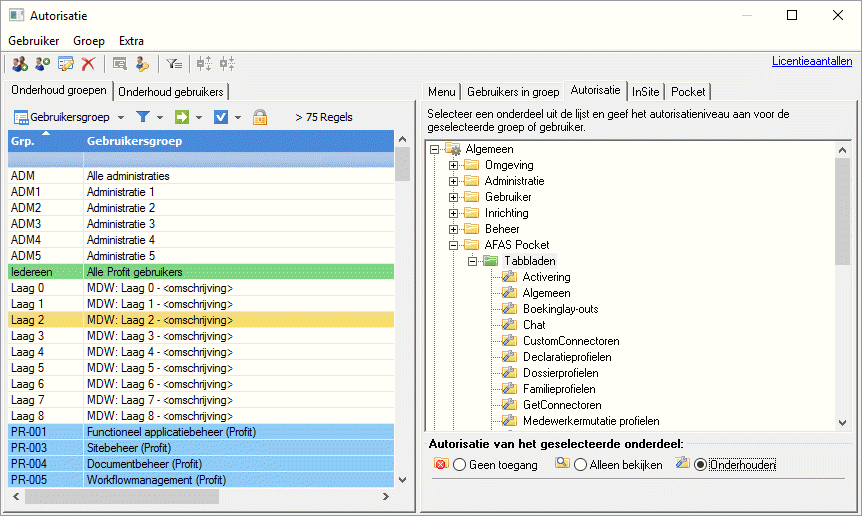862x516 pixels.
Task: Collapse the AFAS Pocket folder node
Action: click(x=453, y=245)
